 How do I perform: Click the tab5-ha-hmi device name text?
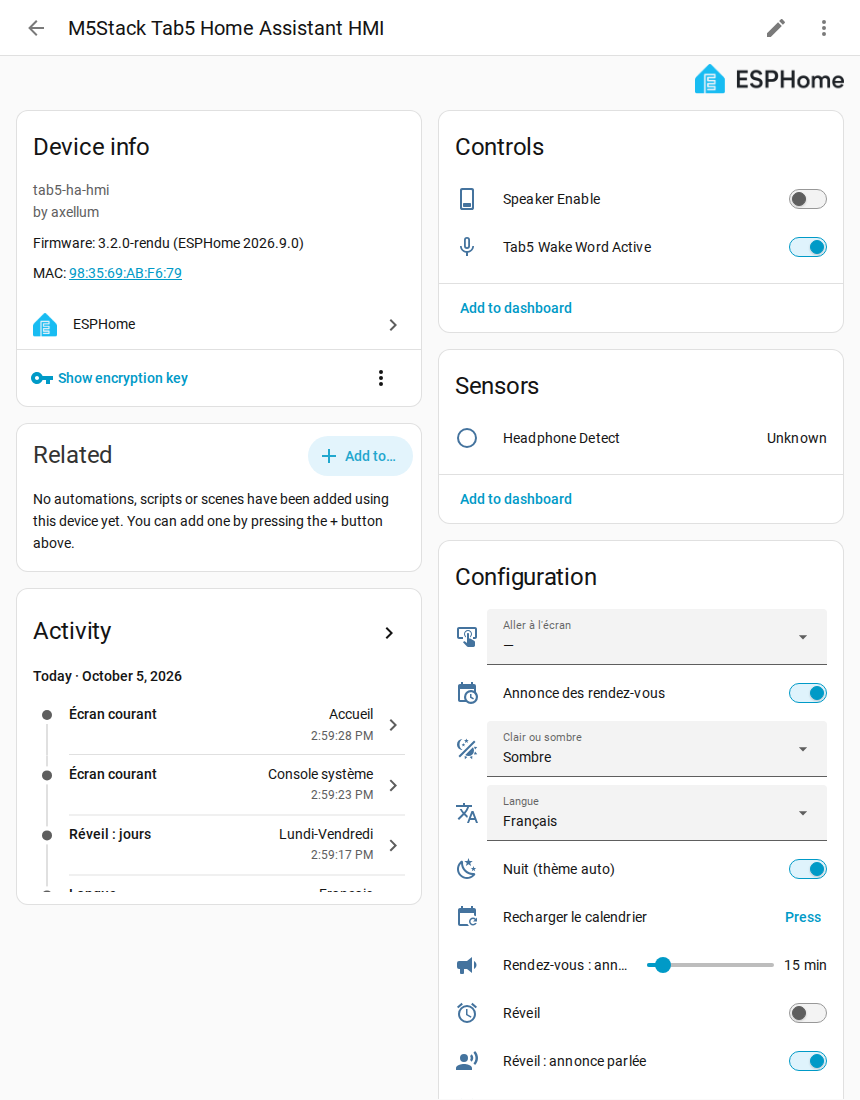(x=71, y=190)
